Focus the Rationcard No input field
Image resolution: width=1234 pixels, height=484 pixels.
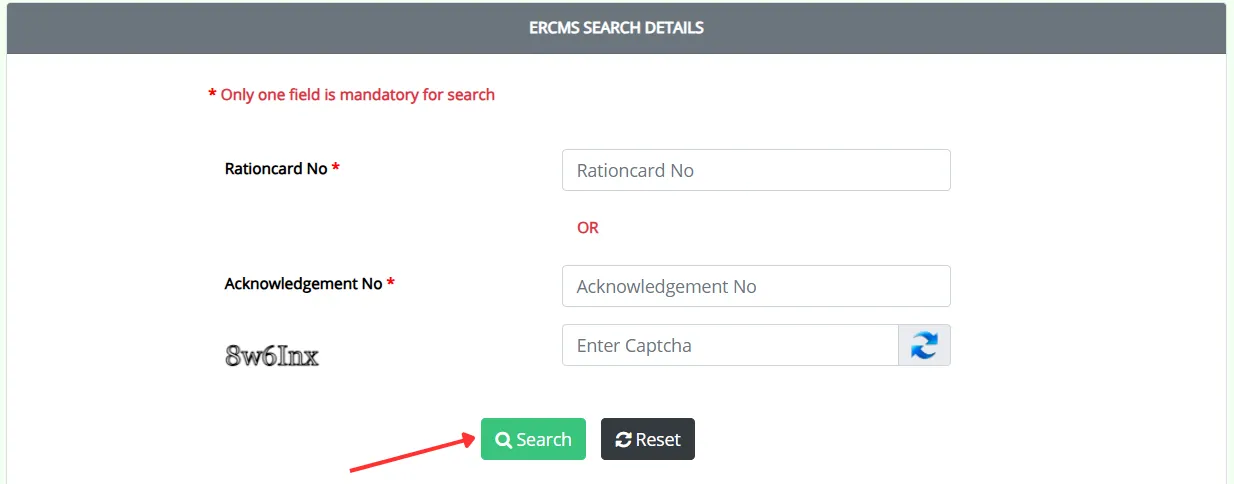[755, 170]
